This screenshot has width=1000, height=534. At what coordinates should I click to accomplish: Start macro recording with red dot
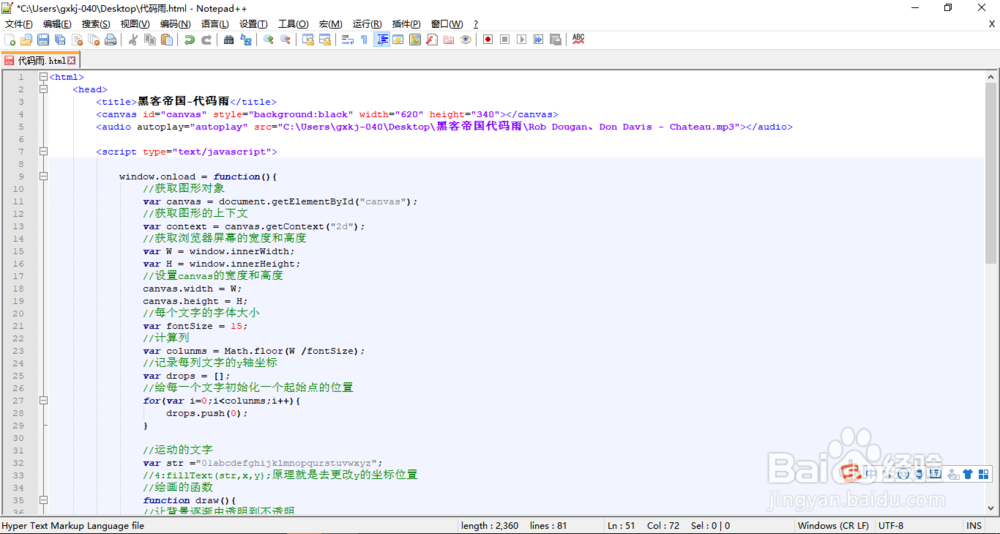[487, 40]
